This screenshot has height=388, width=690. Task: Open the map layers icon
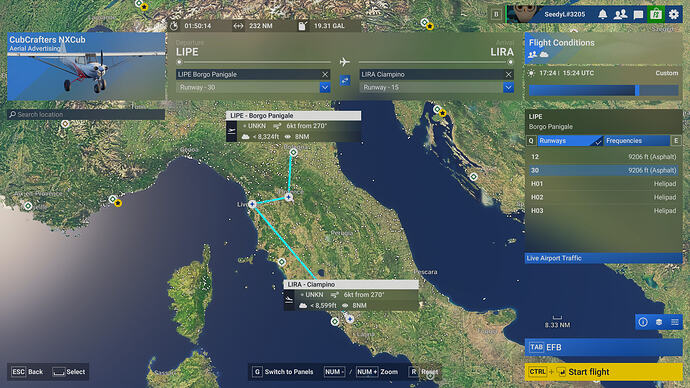659,322
